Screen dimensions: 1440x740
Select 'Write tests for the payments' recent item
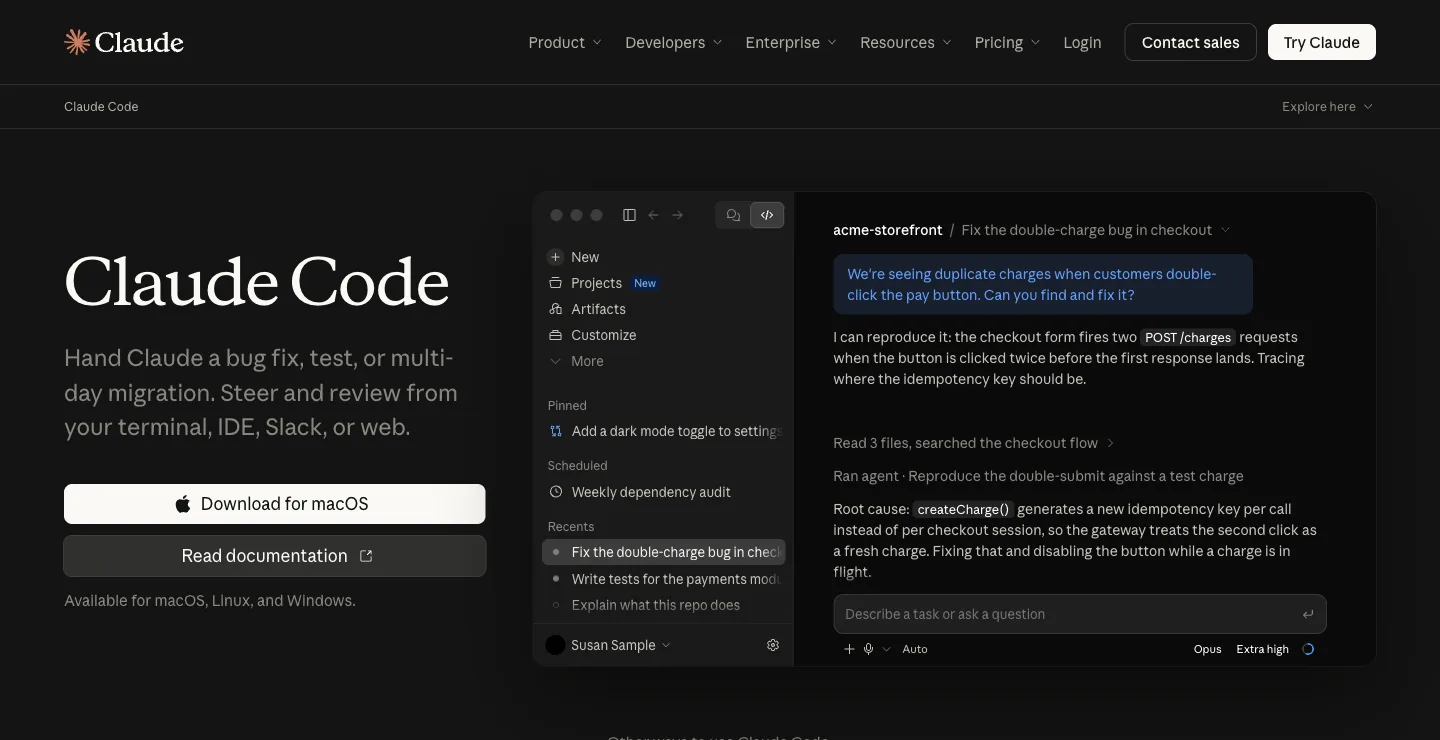[x=664, y=579]
